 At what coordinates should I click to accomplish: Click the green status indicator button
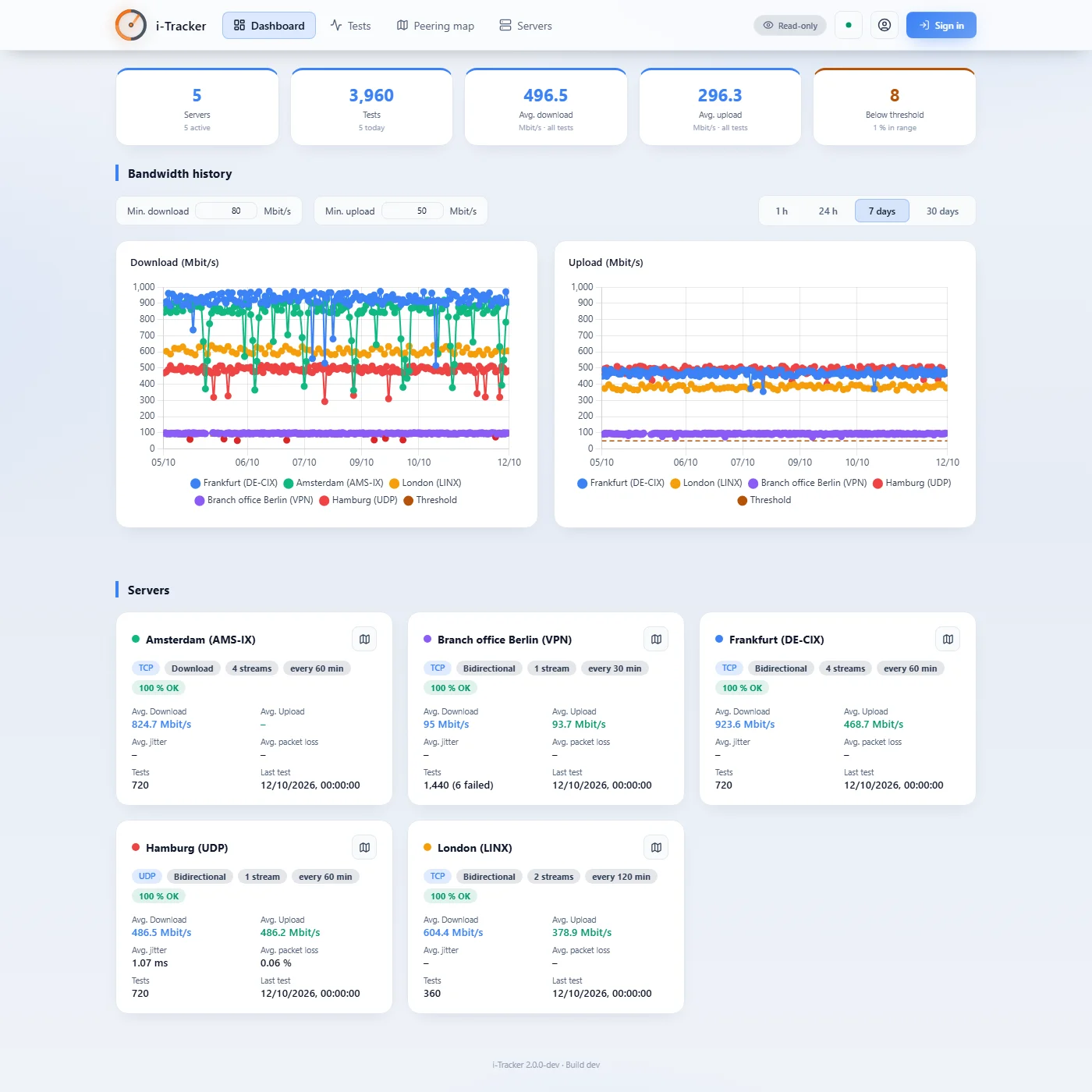coord(849,25)
